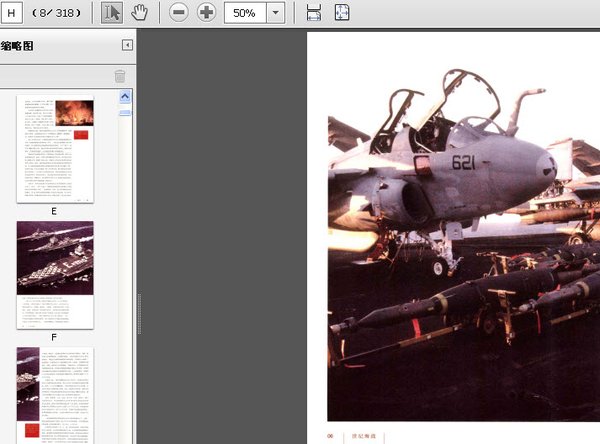This screenshot has height=444, width=600.
Task: Click the H page label box
Action: point(11,13)
